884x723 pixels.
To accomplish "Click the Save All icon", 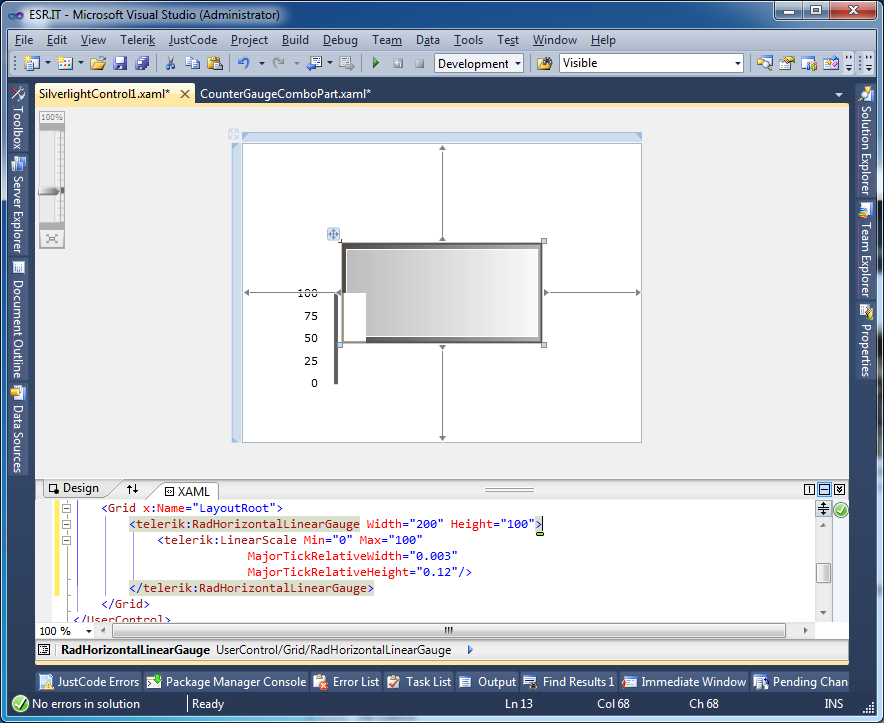I will [x=142, y=63].
